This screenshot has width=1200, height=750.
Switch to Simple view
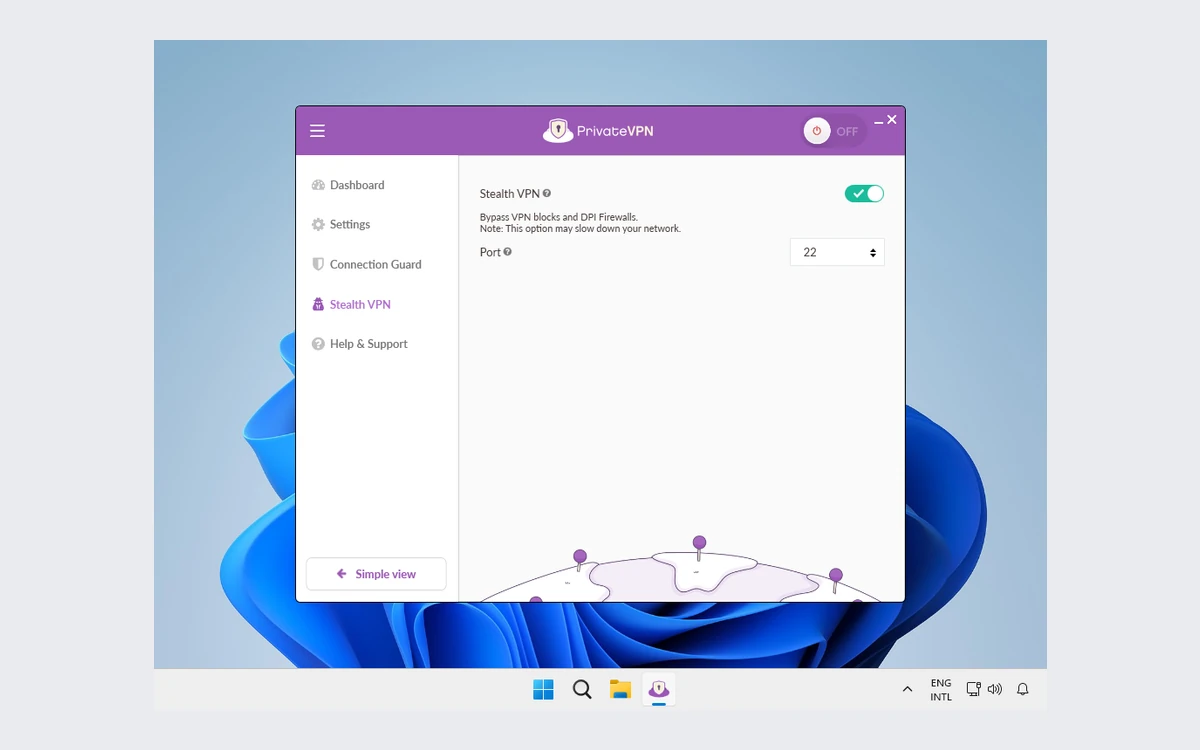376,574
